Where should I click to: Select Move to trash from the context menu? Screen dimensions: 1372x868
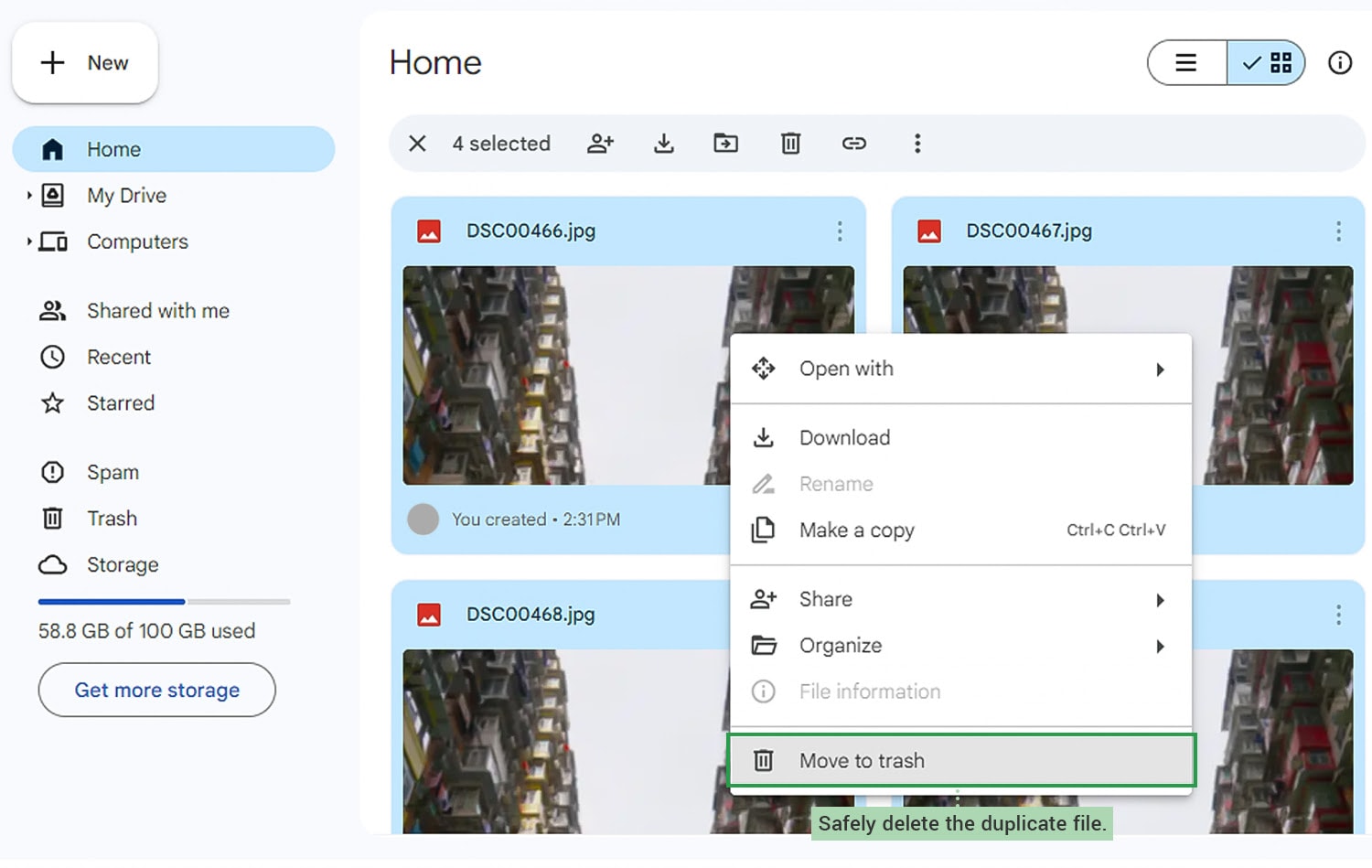click(x=861, y=760)
